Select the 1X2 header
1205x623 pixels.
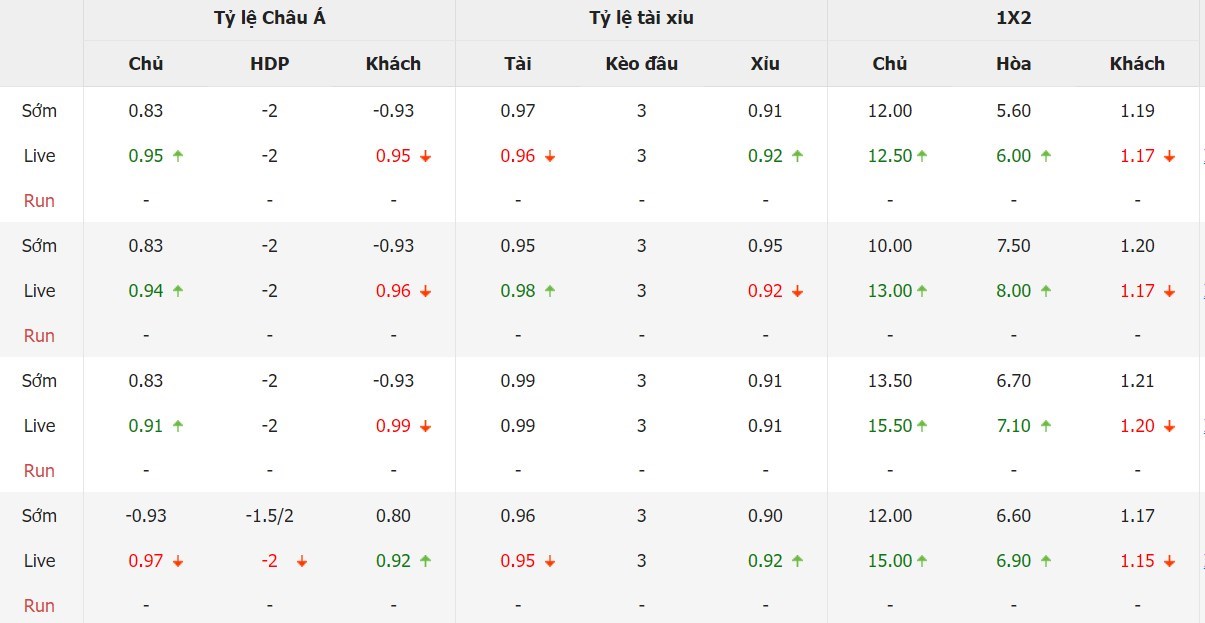pyautogui.click(x=1013, y=19)
